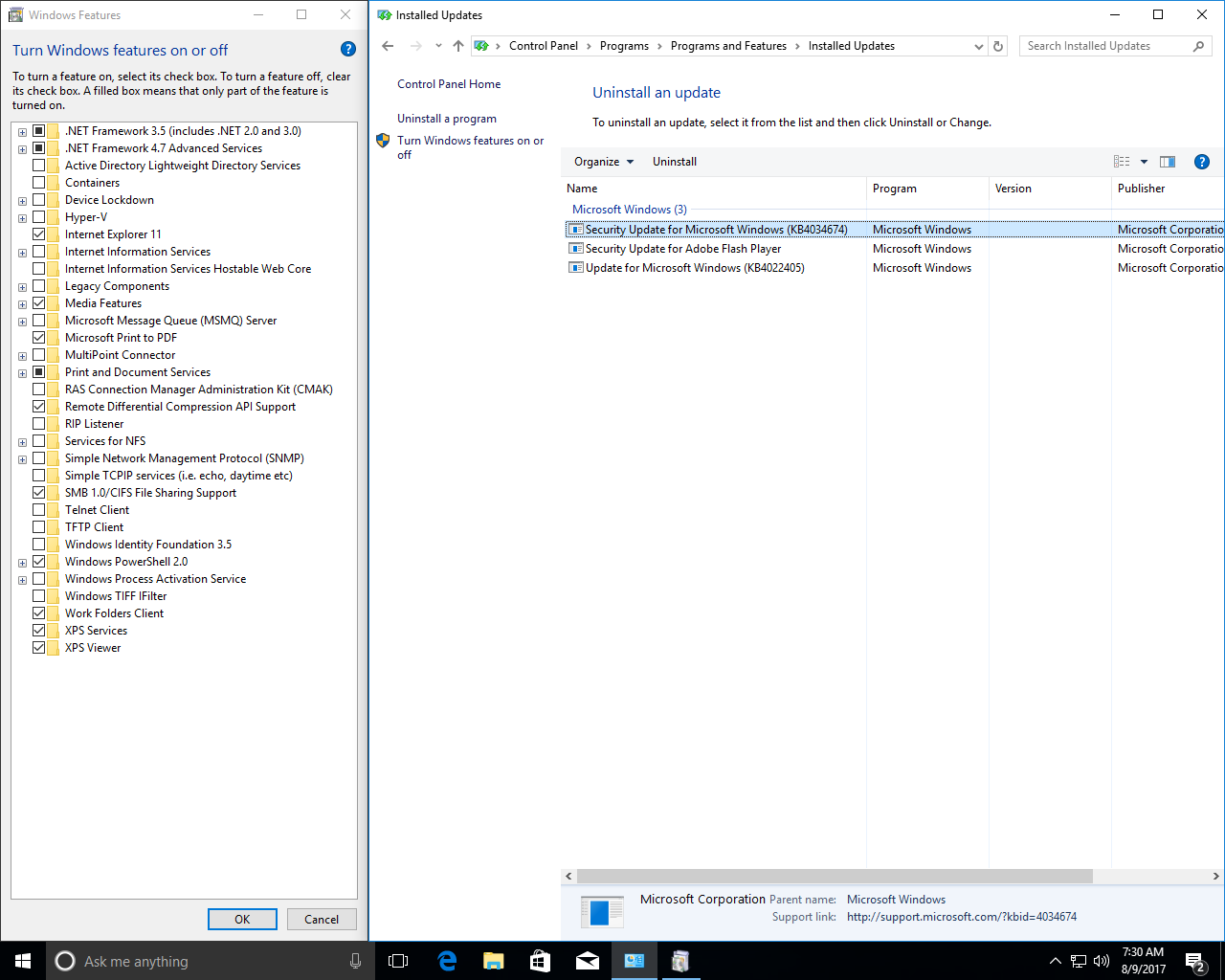
Task: Open the Store from taskbar
Action: [541, 961]
